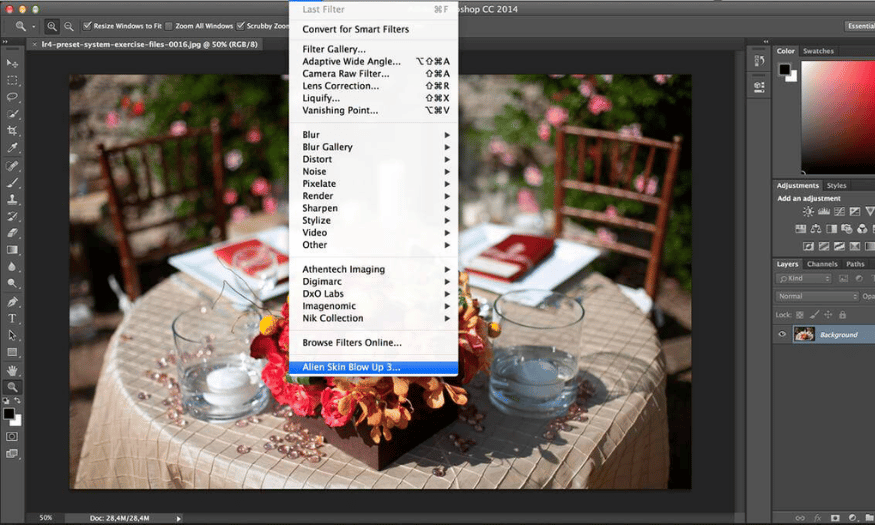Select the Crop tool
This screenshot has height=525, width=875.
point(12,131)
